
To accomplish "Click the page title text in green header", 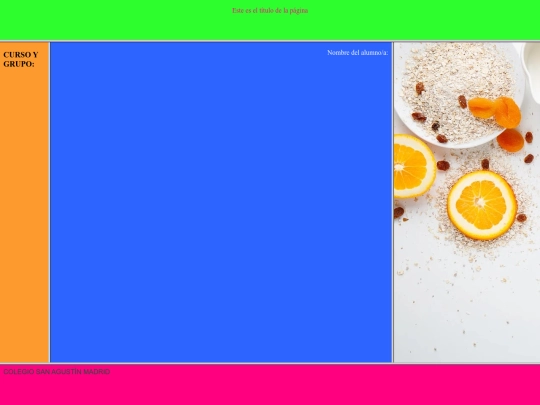I will coord(270,11).
